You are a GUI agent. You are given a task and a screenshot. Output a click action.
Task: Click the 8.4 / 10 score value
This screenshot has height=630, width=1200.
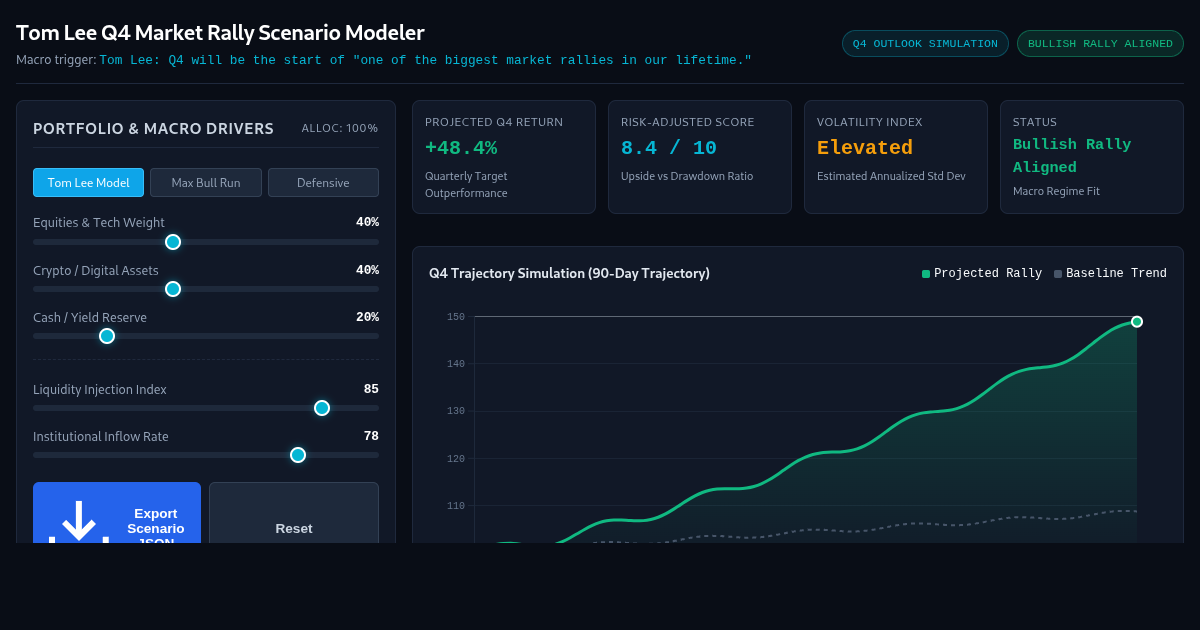[x=669, y=148]
